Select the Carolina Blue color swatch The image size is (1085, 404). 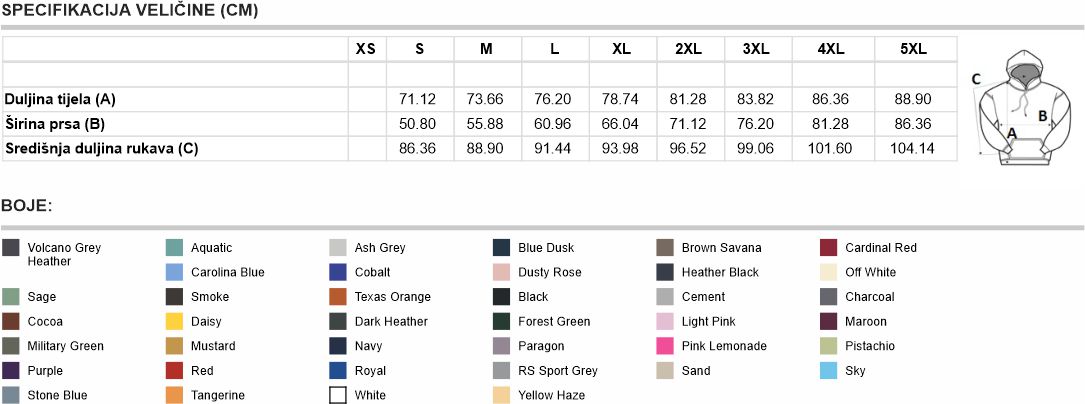174,272
